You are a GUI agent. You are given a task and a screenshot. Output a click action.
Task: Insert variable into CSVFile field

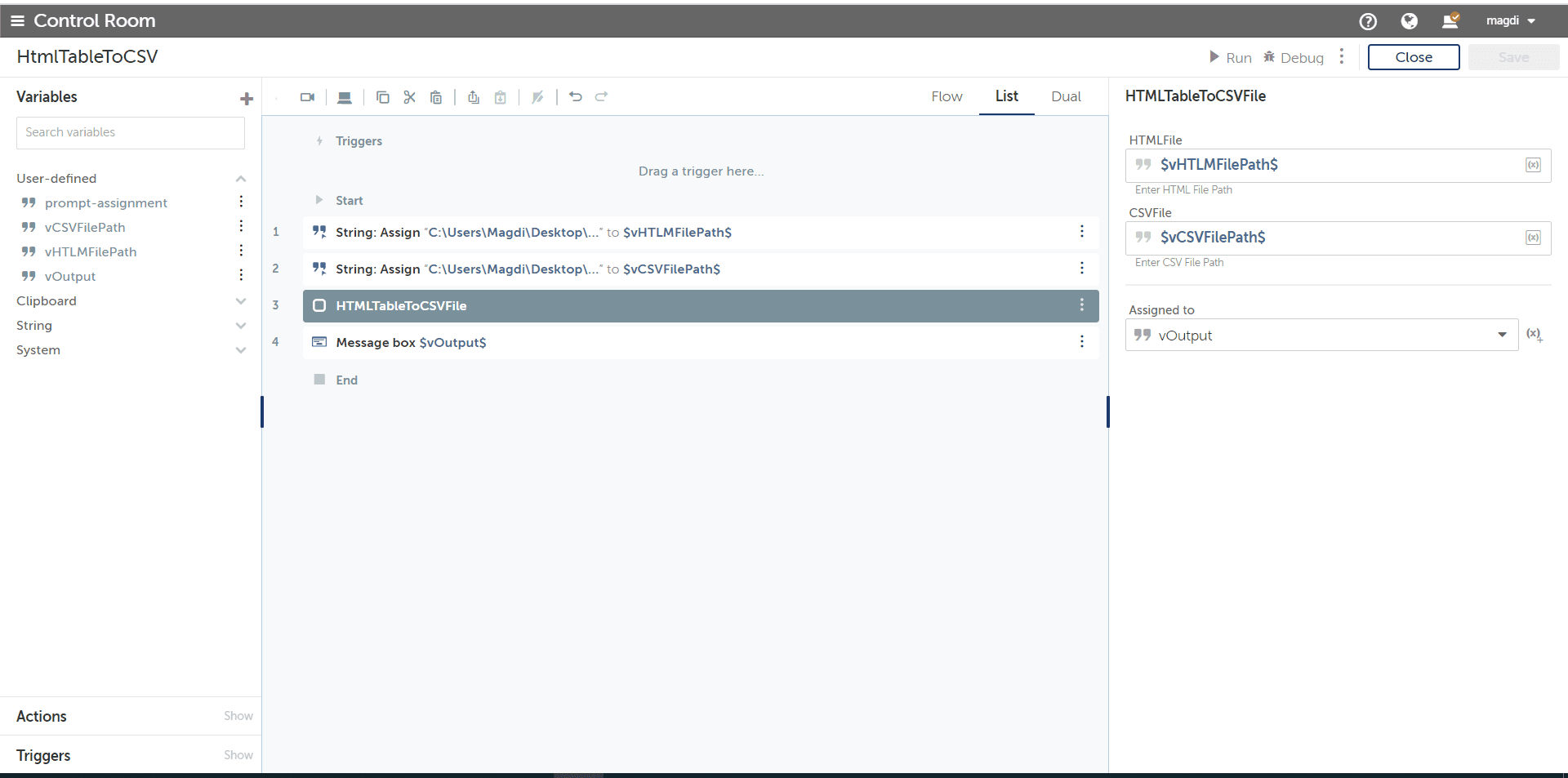click(x=1533, y=238)
